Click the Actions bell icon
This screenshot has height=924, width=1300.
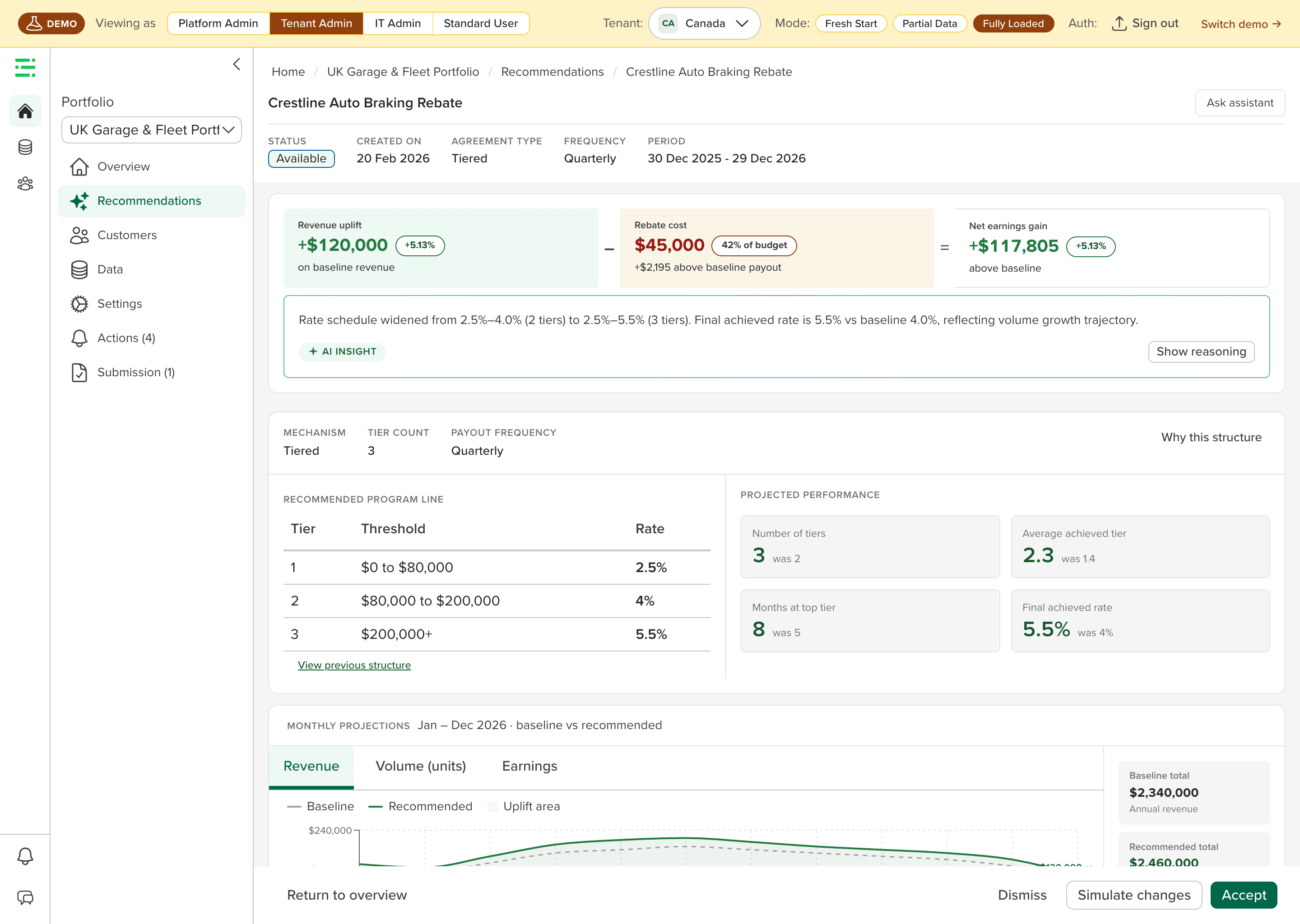click(79, 338)
